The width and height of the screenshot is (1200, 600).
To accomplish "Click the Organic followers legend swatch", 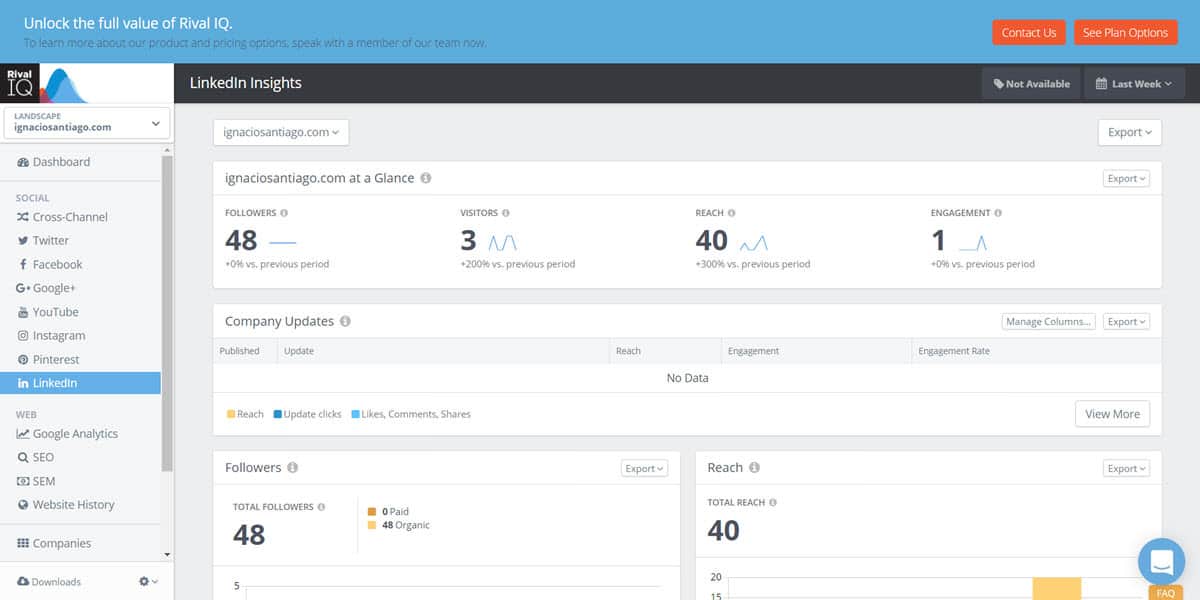I will click(373, 525).
